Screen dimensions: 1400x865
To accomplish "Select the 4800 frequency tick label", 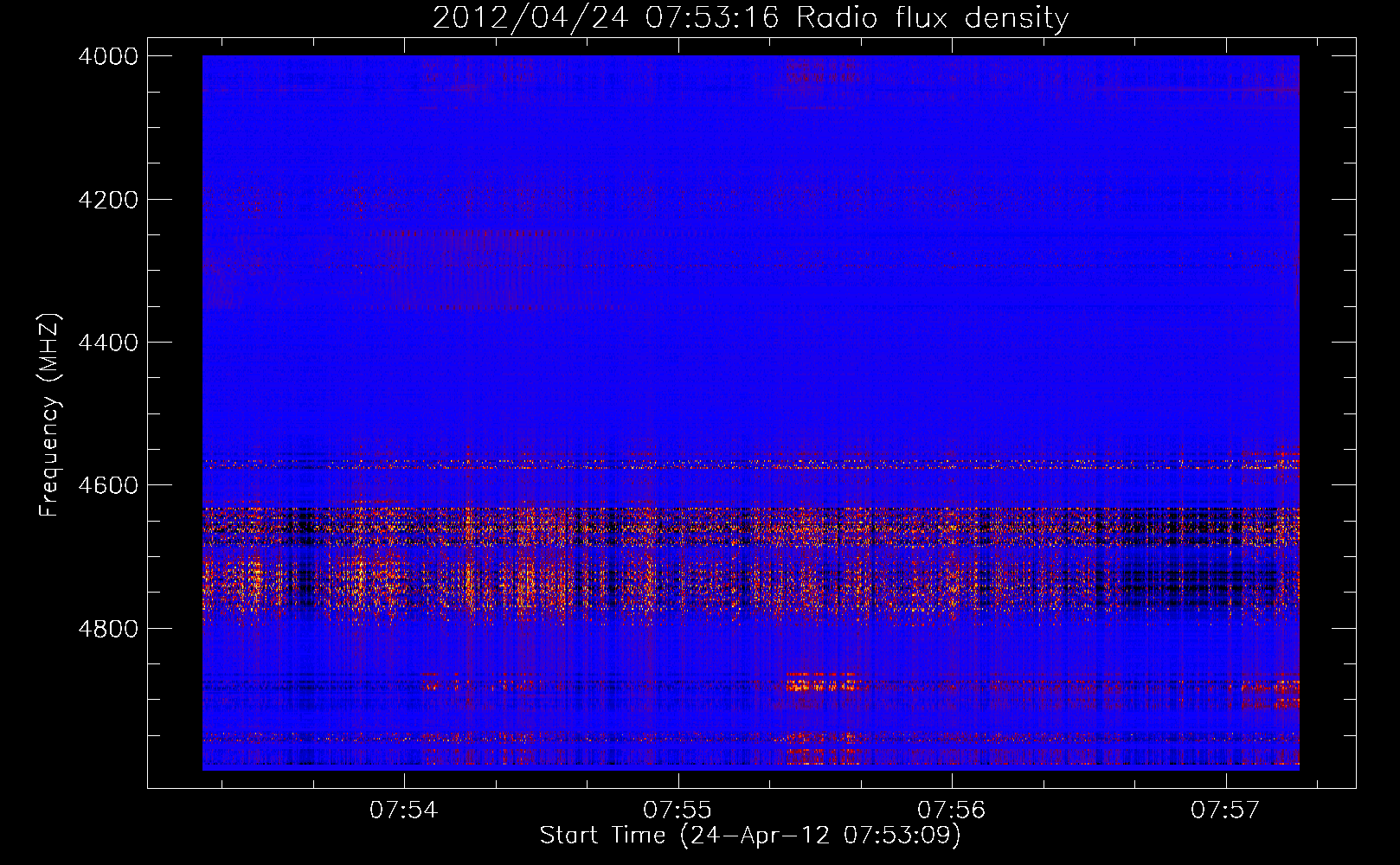I will click(x=108, y=629).
